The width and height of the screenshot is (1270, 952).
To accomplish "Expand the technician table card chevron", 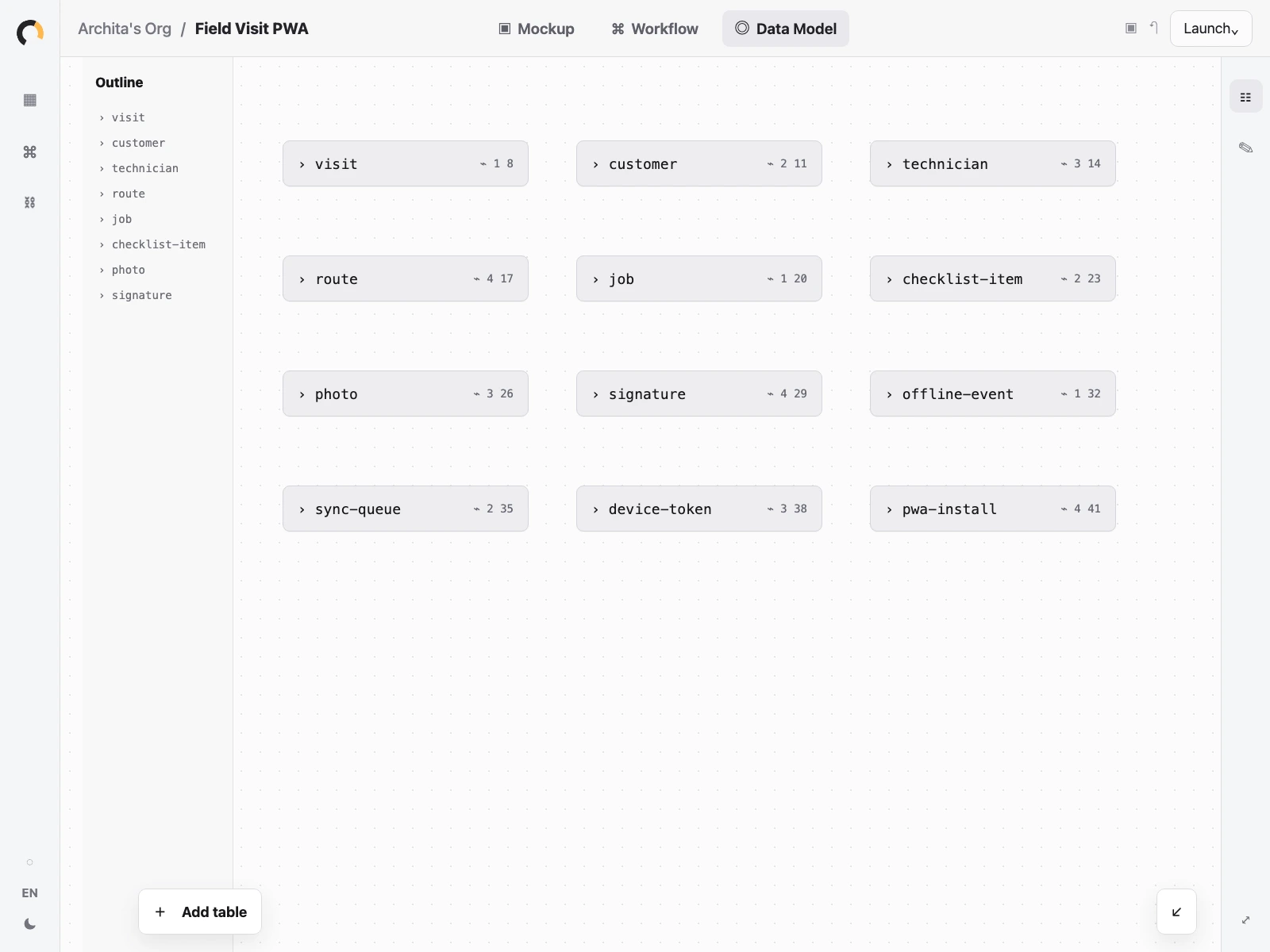I will pyautogui.click(x=889, y=164).
